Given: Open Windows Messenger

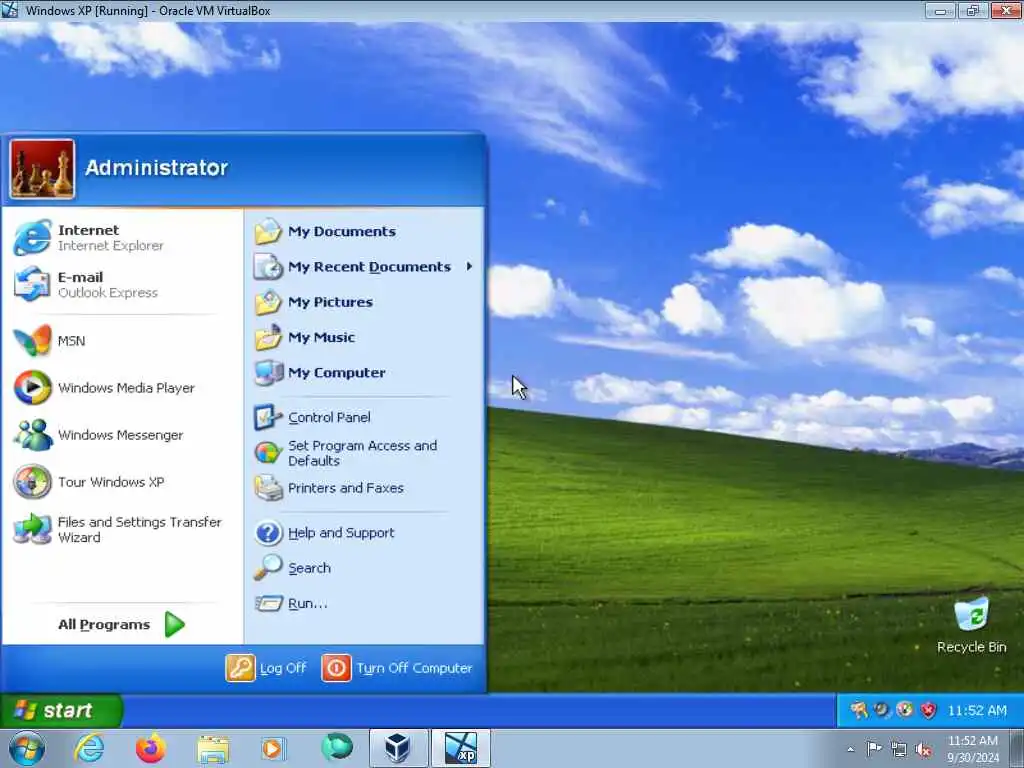Looking at the screenshot, I should point(122,435).
